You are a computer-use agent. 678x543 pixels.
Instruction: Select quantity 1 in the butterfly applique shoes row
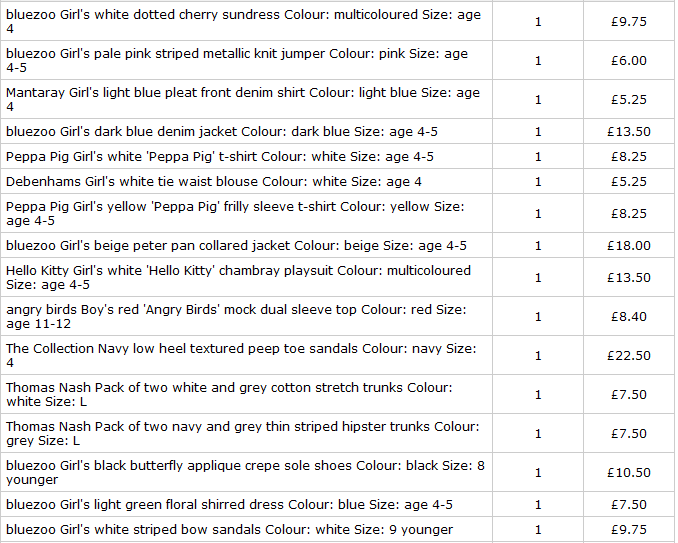pyautogui.click(x=538, y=473)
